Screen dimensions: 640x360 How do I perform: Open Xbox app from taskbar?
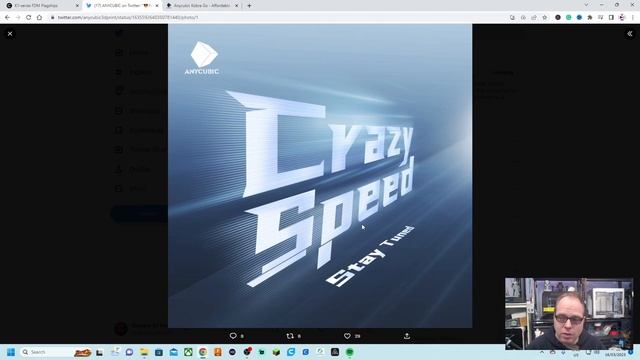[x=188, y=352]
